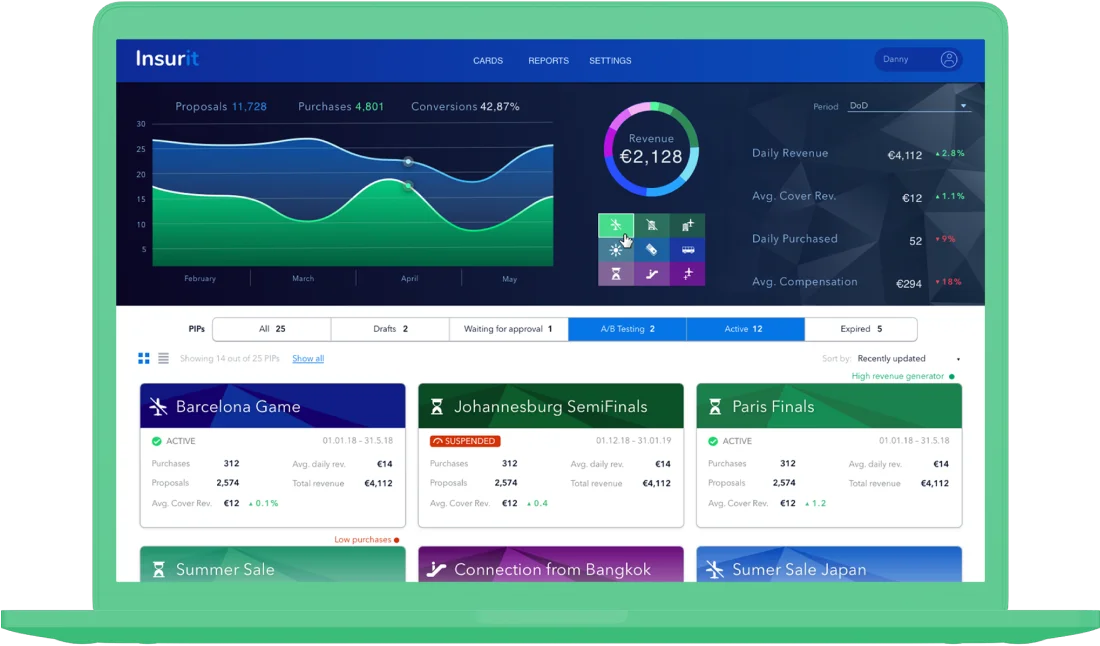Viewport: 1100px width, 646px height.
Task: Select the bus transport category tile
Action: click(x=688, y=250)
